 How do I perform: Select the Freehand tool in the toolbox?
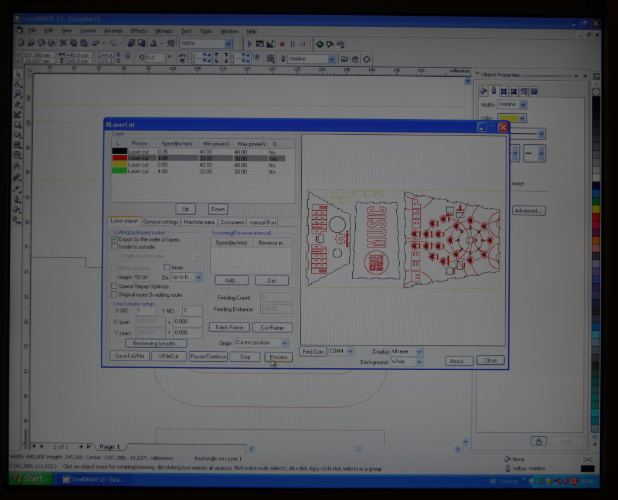[x=18, y=105]
